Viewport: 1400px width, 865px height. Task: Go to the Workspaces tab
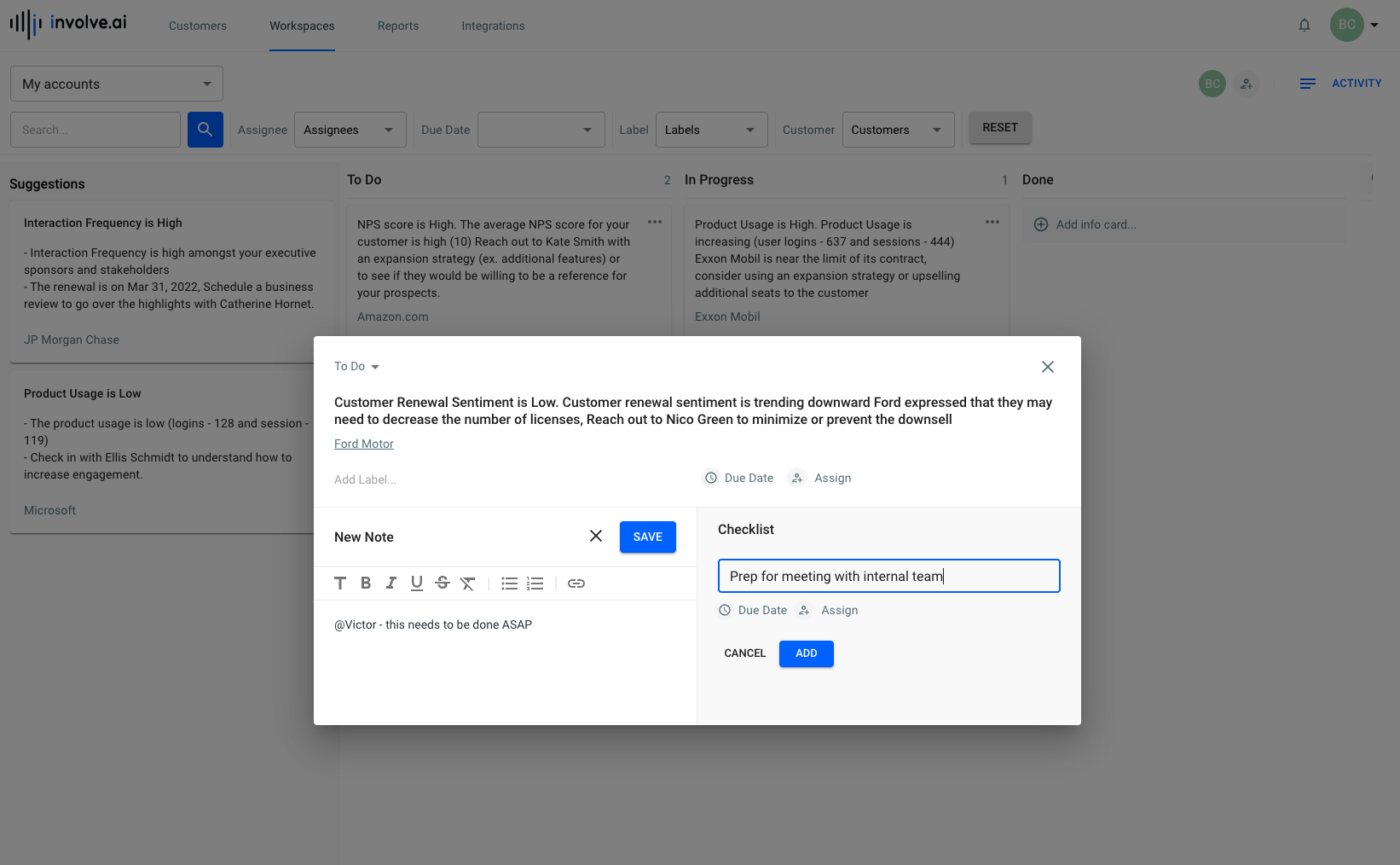pos(302,26)
